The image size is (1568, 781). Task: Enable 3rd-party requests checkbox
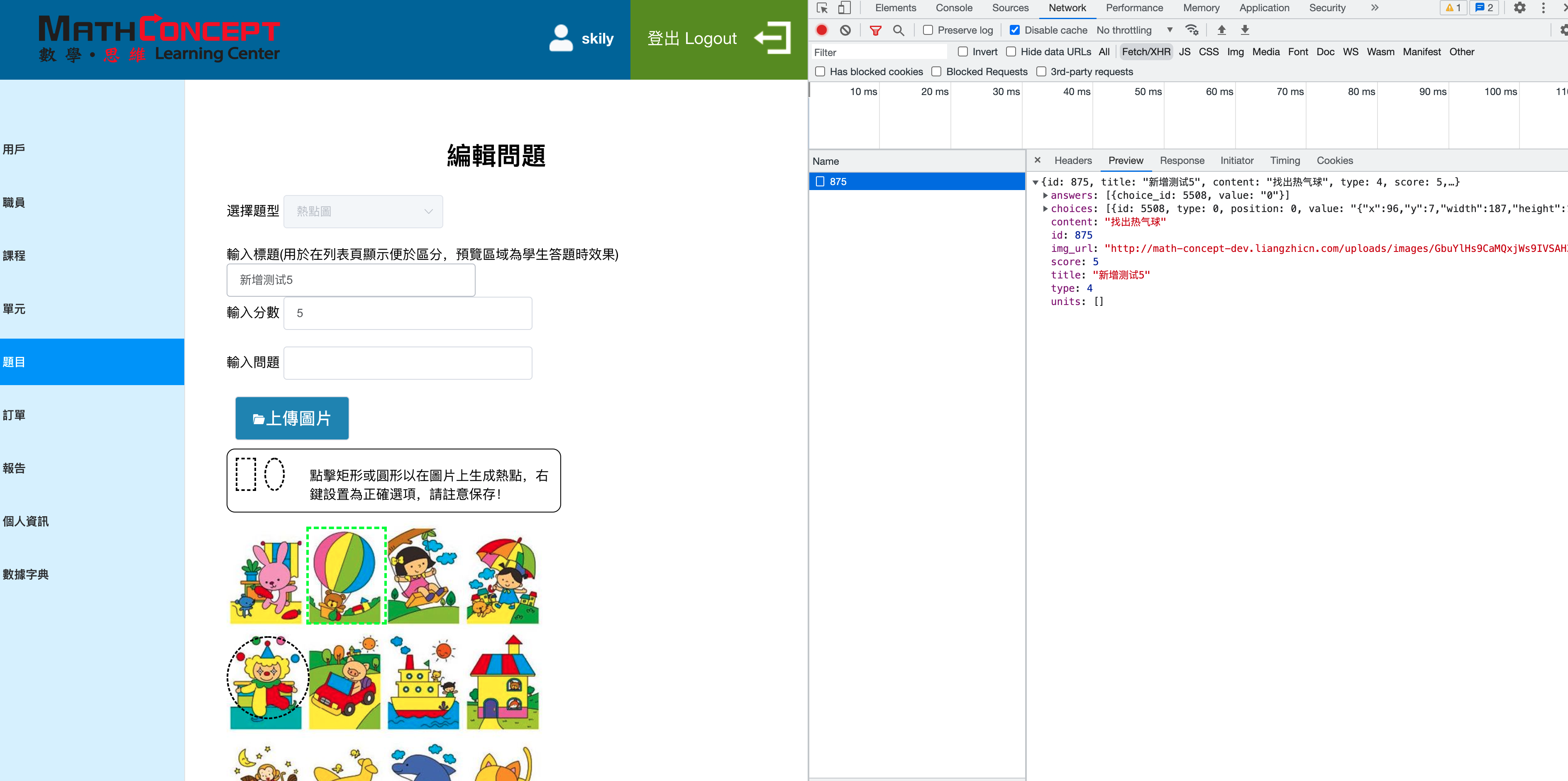pyautogui.click(x=1041, y=71)
